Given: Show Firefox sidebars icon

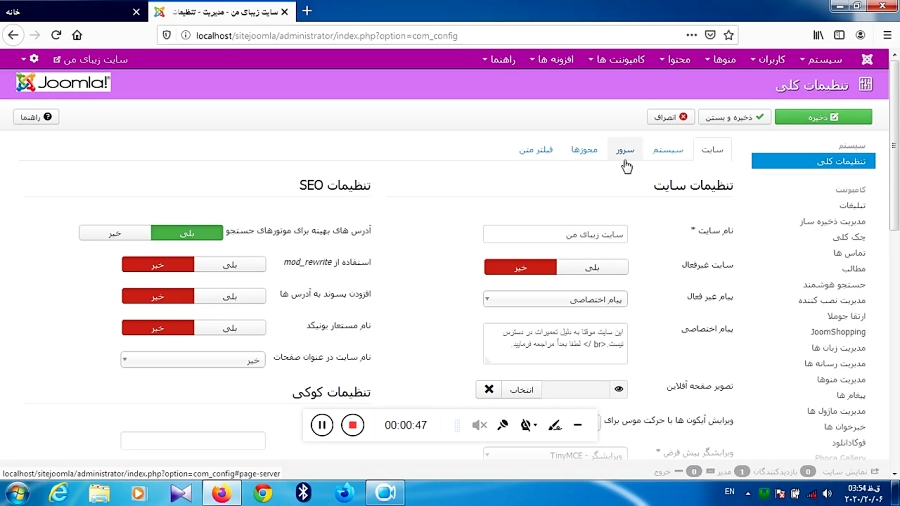Looking at the screenshot, I should coord(839,35).
